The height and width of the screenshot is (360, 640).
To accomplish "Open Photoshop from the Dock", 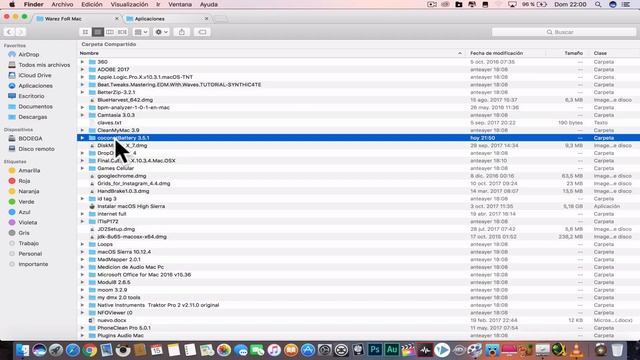I will pyautogui.click(x=375, y=350).
